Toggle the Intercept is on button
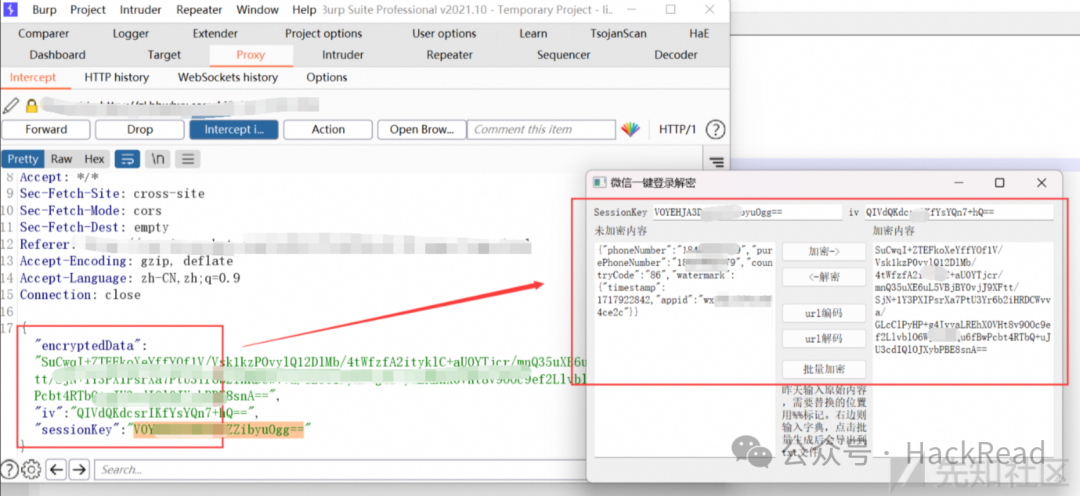The width and height of the screenshot is (1080, 496). coord(233,130)
